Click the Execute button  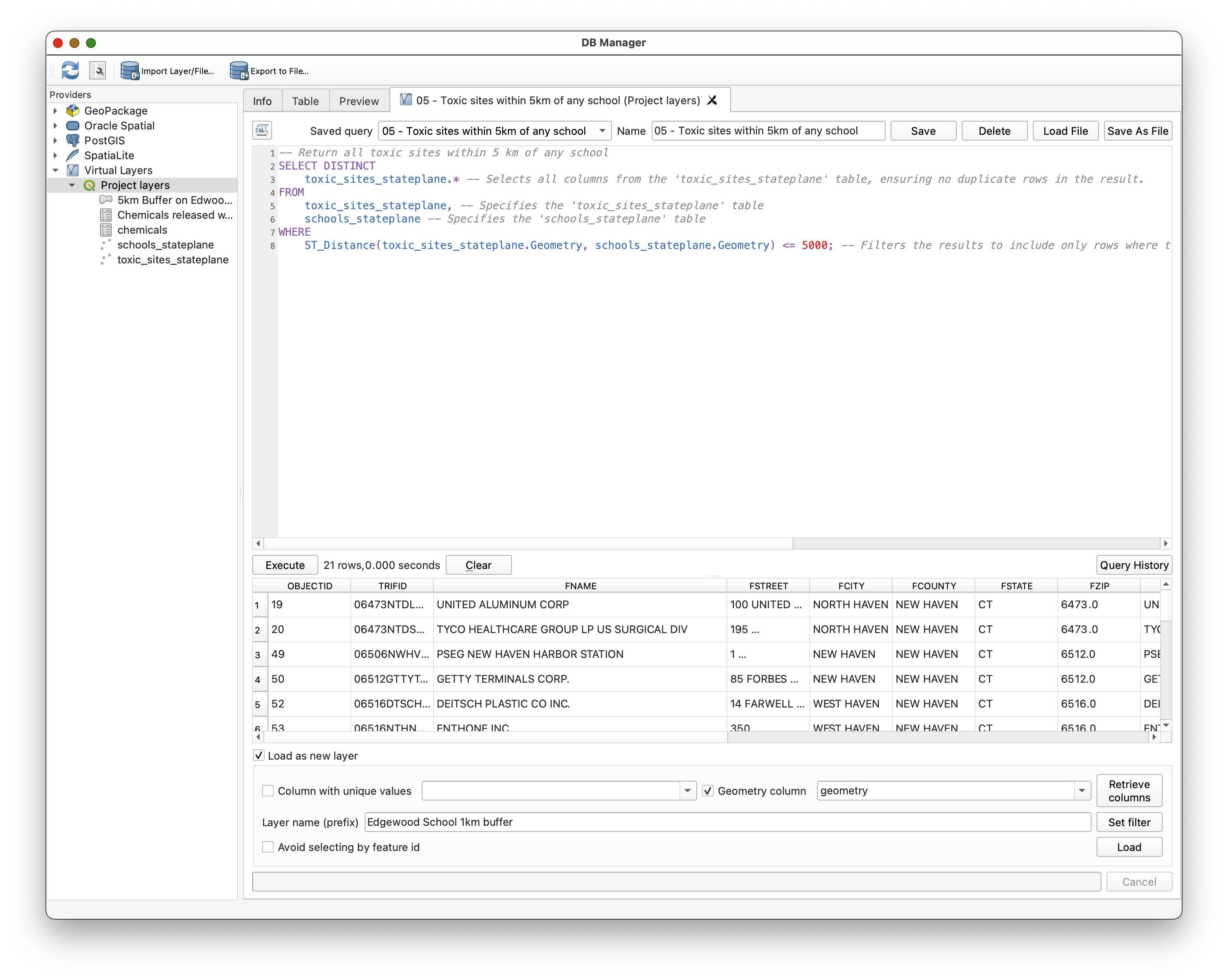click(x=285, y=565)
